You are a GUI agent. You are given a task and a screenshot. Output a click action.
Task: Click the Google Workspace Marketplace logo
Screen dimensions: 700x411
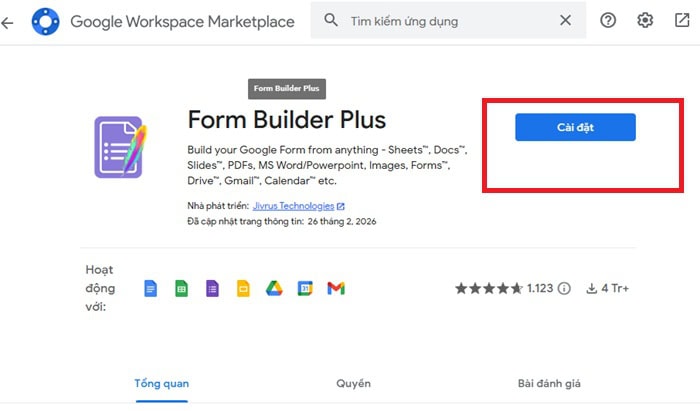[x=43, y=21]
